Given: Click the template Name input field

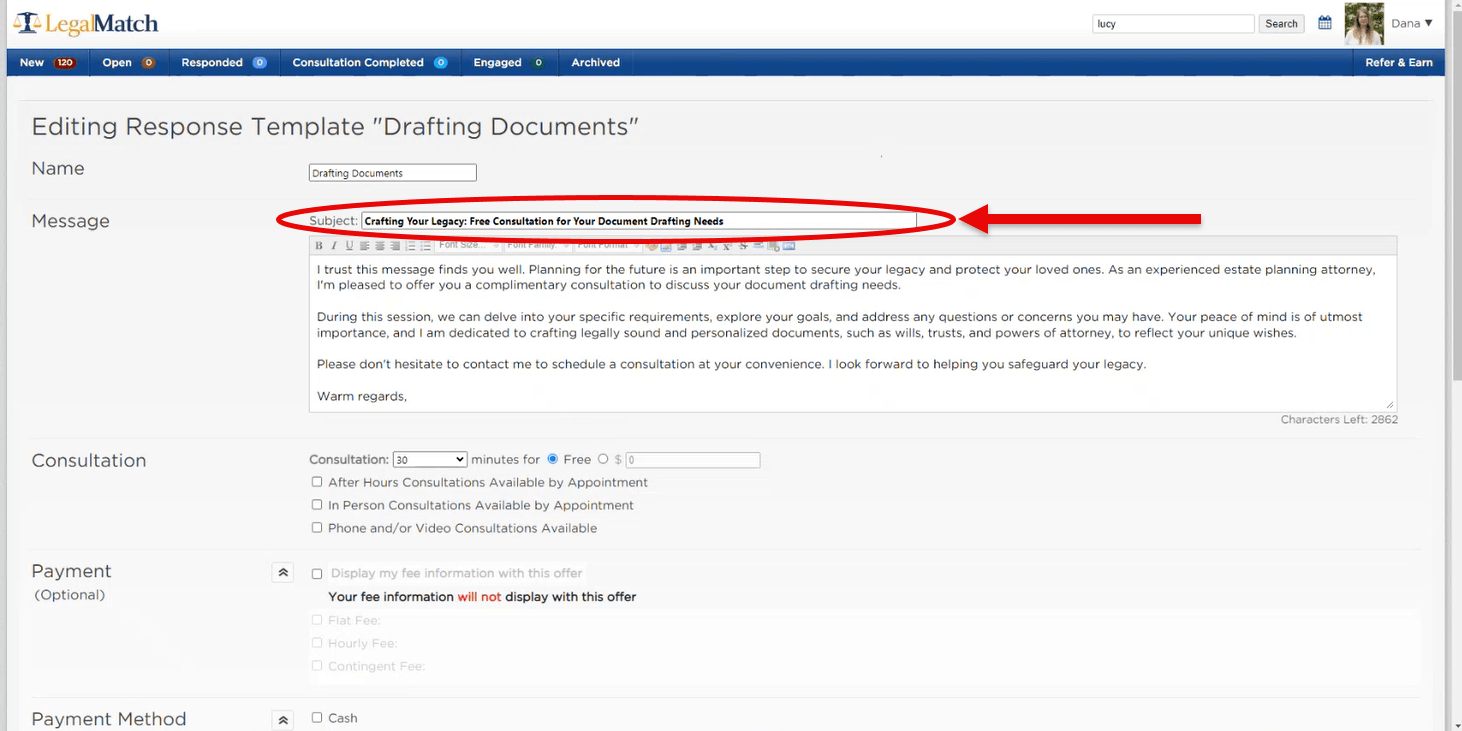Looking at the screenshot, I should [392, 173].
